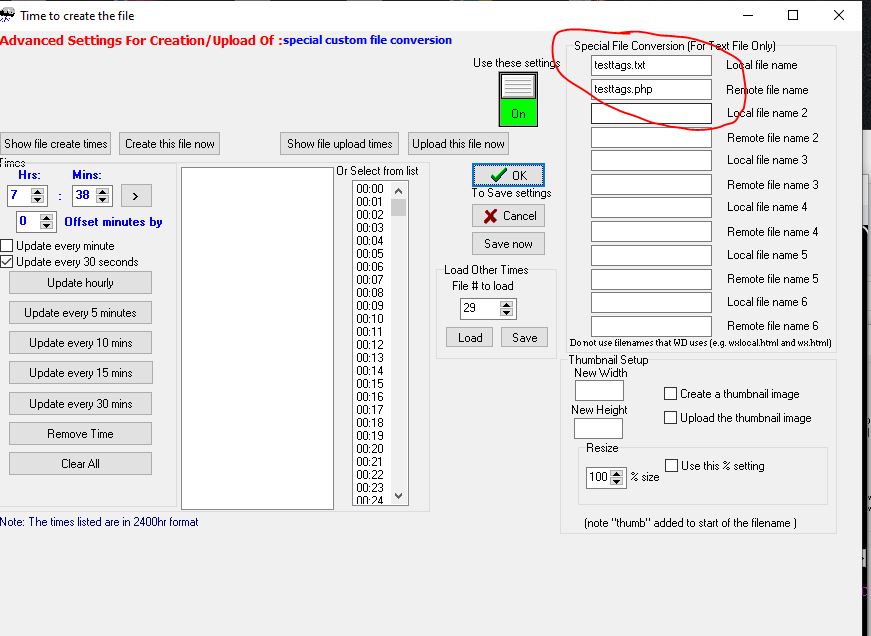Click the File # to load field showing 29
Viewport: 871px width, 636px height.
480,308
